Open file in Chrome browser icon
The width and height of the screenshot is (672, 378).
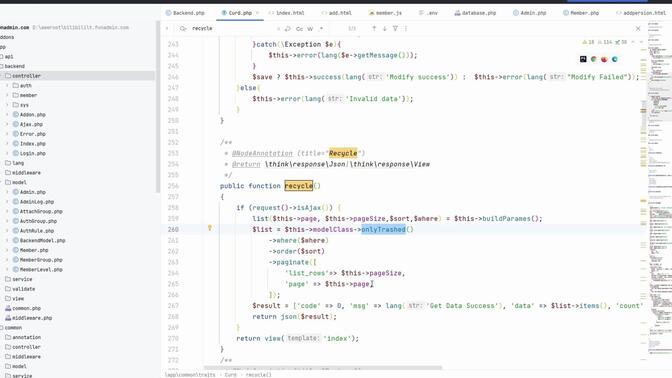594,59
